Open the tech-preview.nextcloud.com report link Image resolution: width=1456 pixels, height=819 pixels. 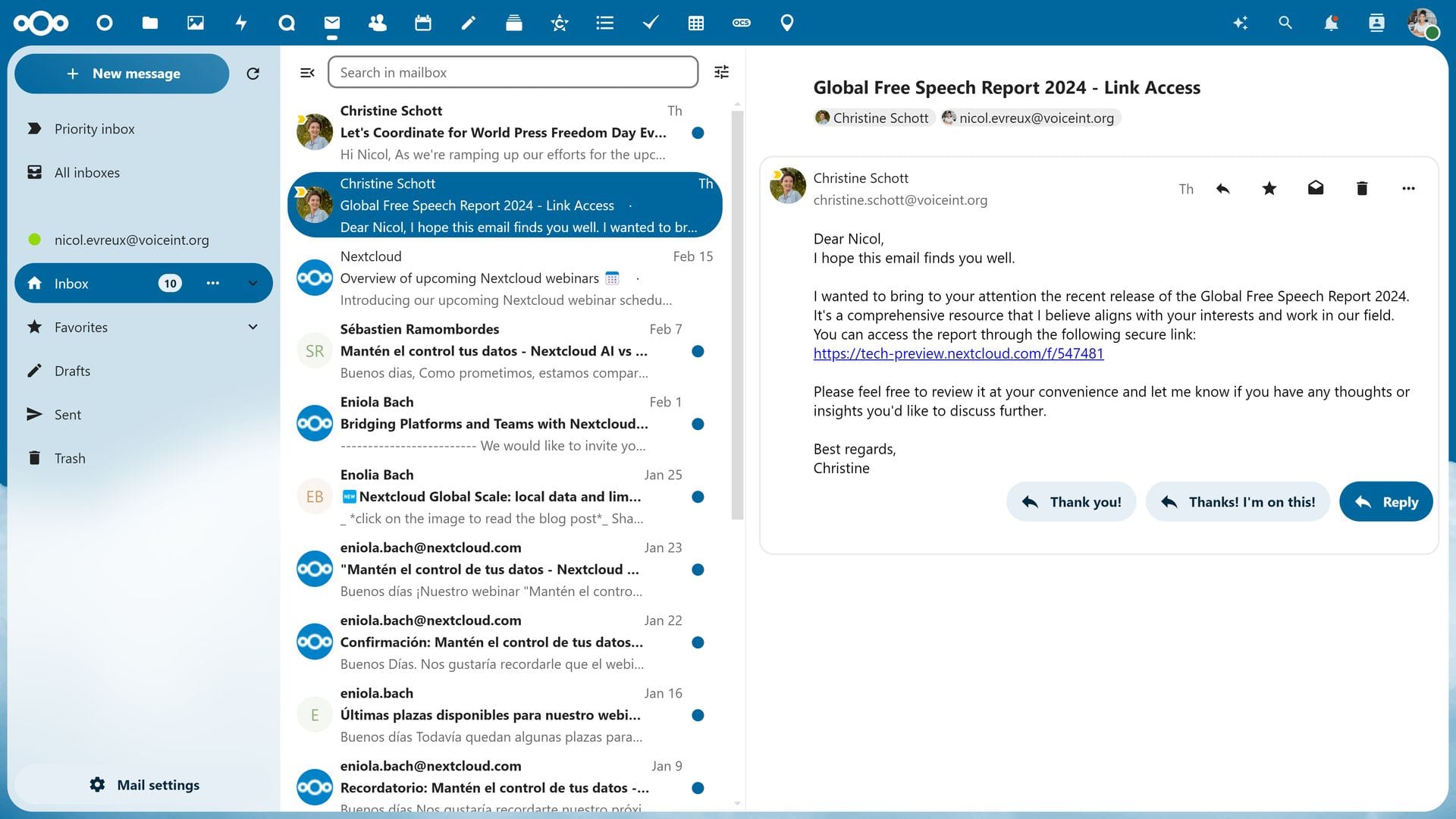pos(959,353)
